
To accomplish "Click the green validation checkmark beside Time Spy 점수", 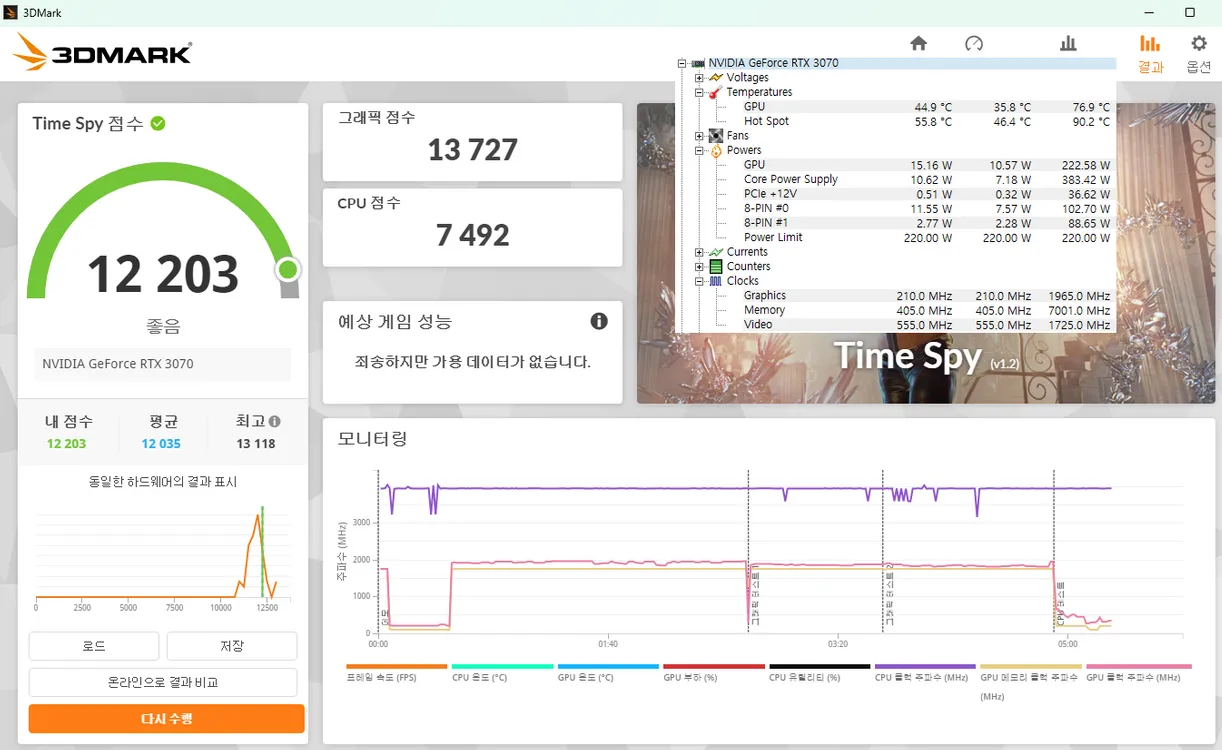I will pyautogui.click(x=158, y=124).
